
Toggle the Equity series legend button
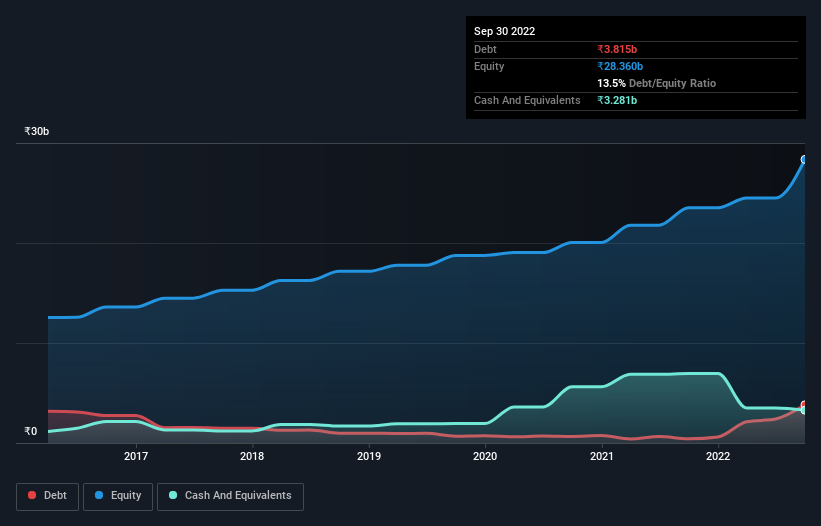[x=118, y=496]
